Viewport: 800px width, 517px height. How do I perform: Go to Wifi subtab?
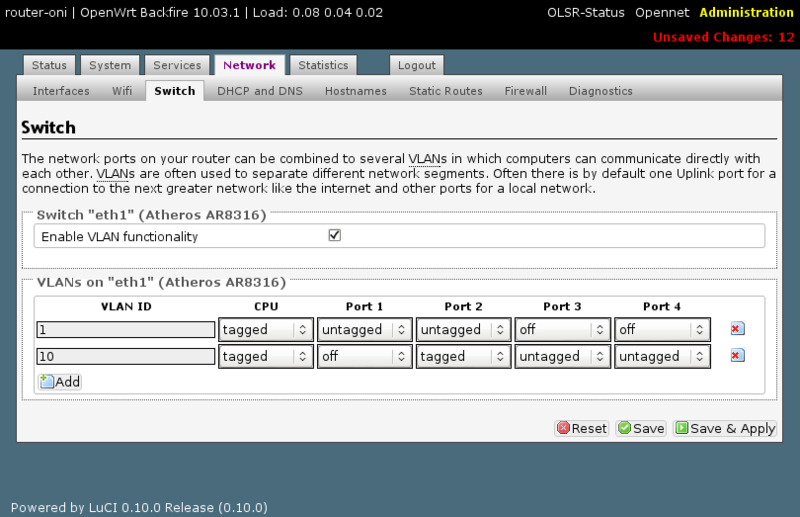(x=122, y=91)
